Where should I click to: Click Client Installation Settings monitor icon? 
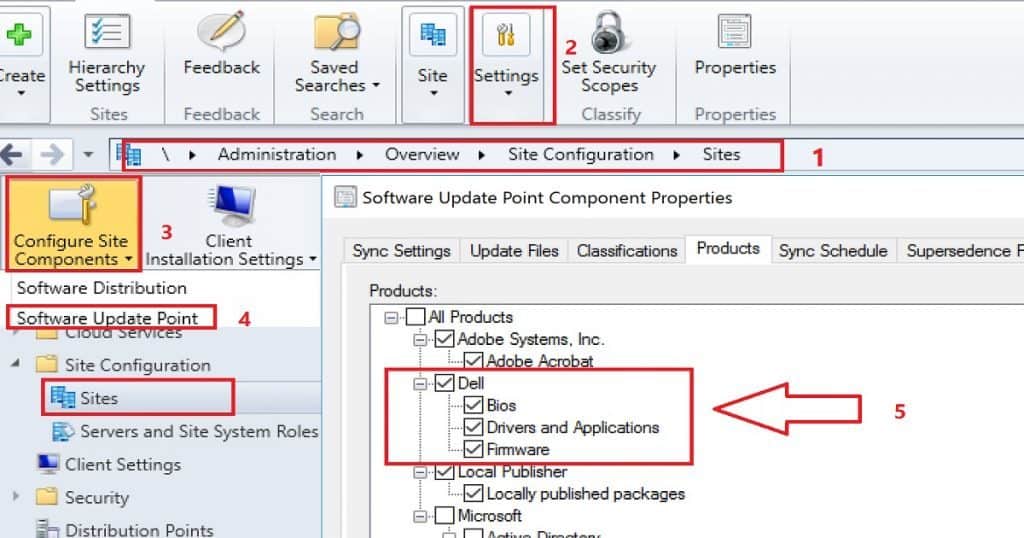click(232, 206)
